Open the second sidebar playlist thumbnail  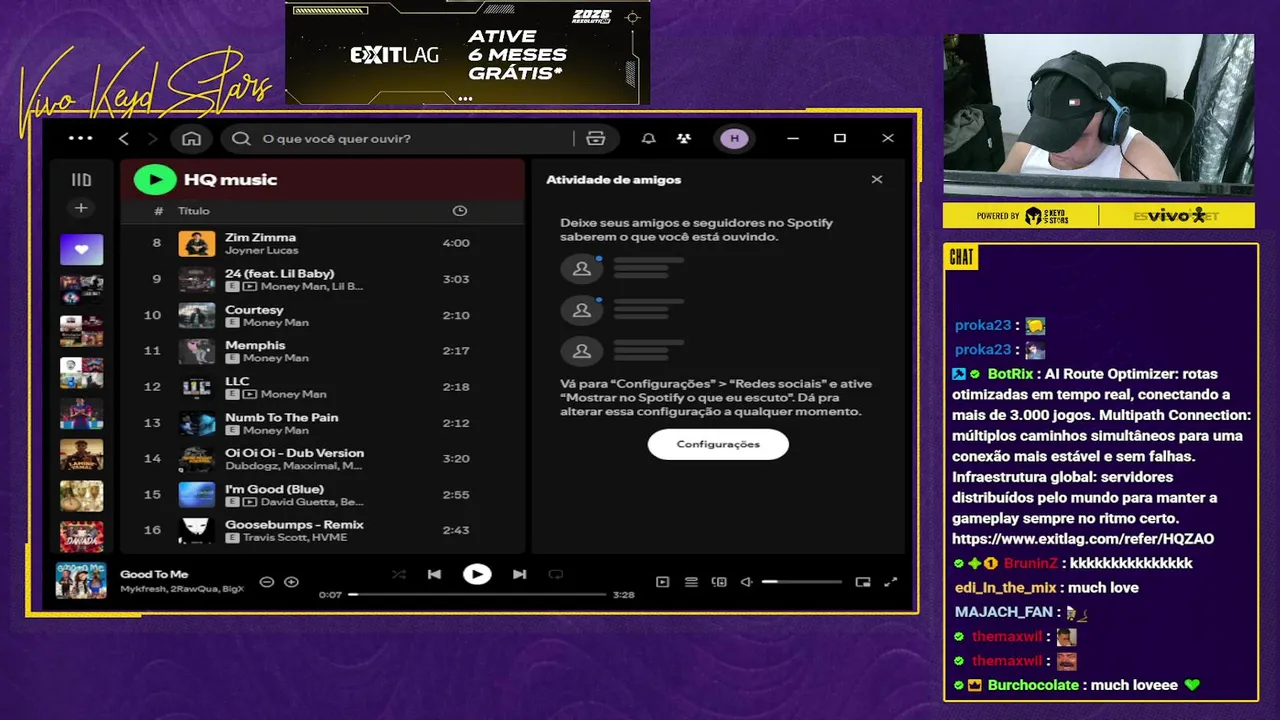[x=81, y=290]
